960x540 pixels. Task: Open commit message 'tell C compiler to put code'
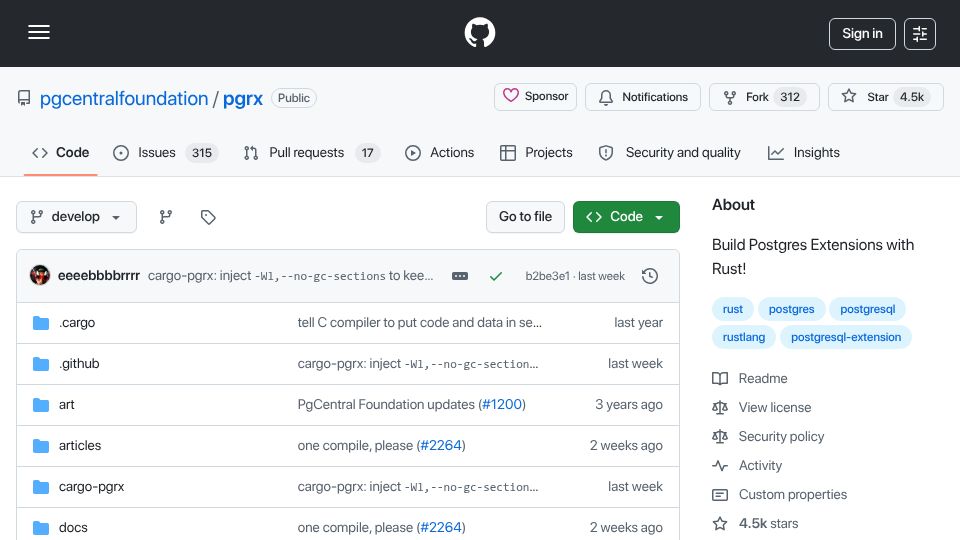(x=419, y=323)
